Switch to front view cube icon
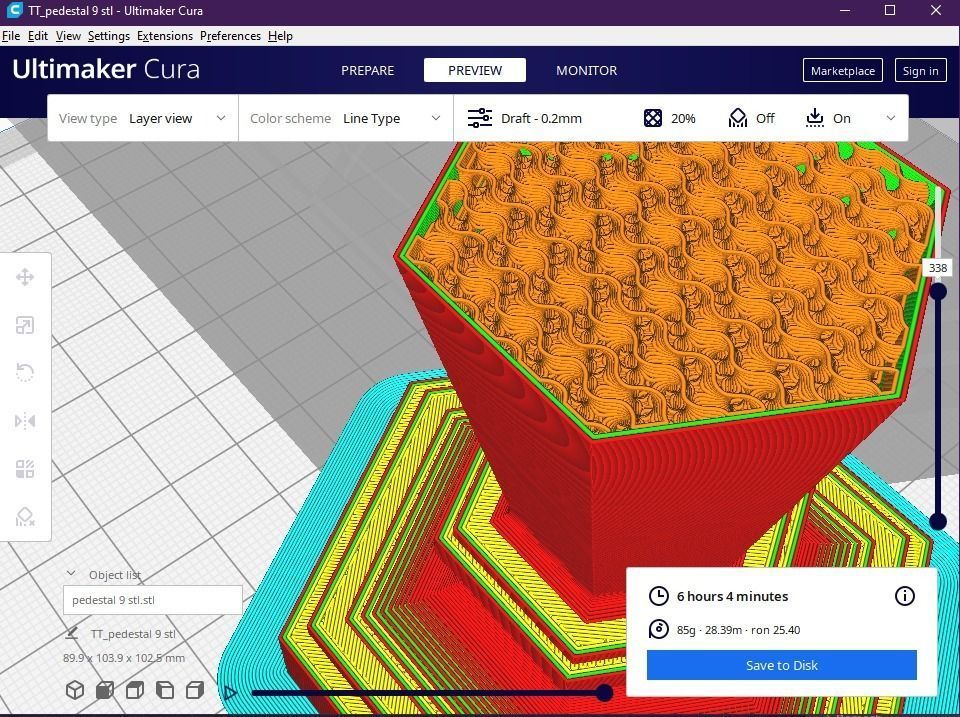This screenshot has height=717, width=960. point(105,690)
